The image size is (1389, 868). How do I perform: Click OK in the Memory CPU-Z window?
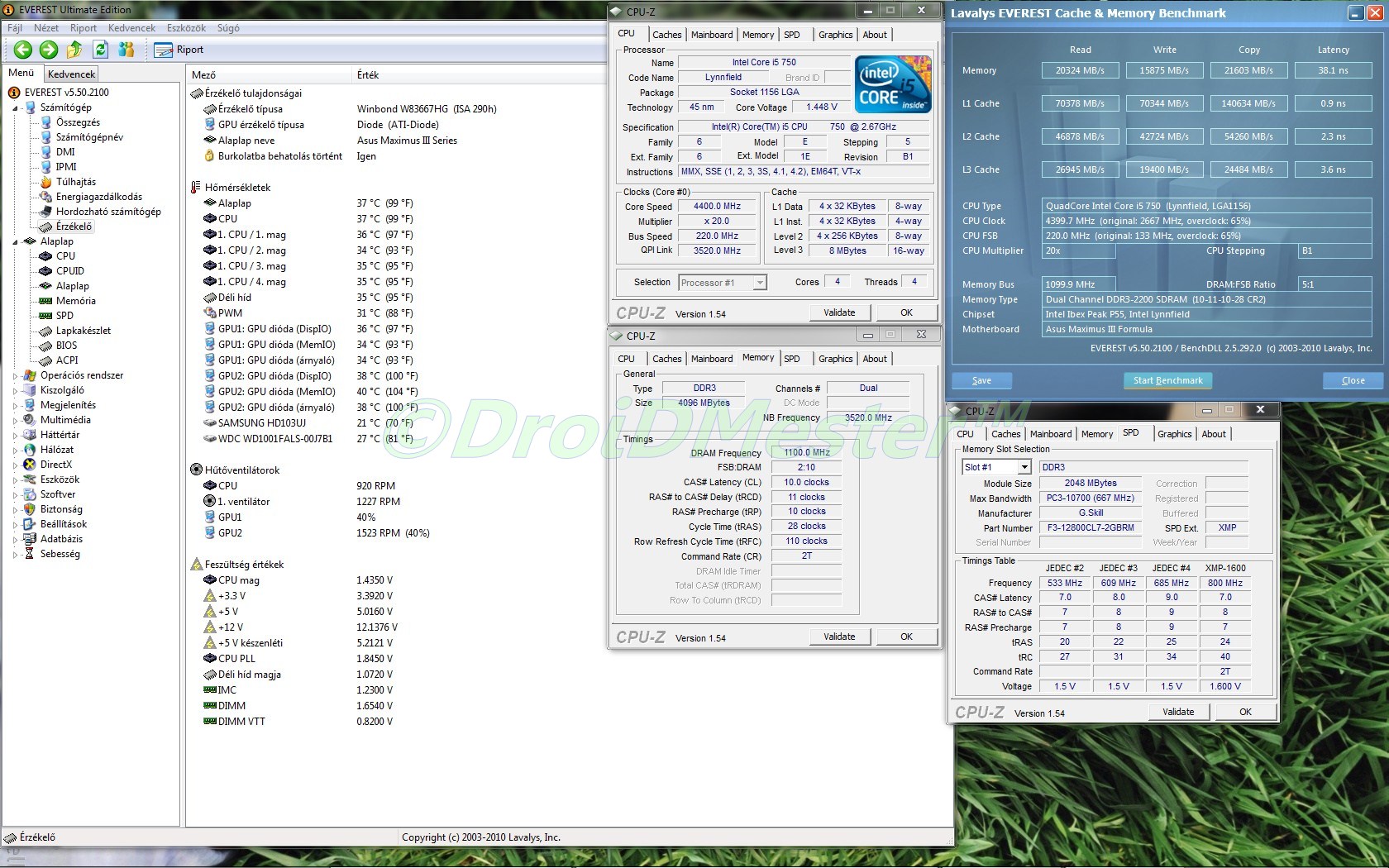907,637
